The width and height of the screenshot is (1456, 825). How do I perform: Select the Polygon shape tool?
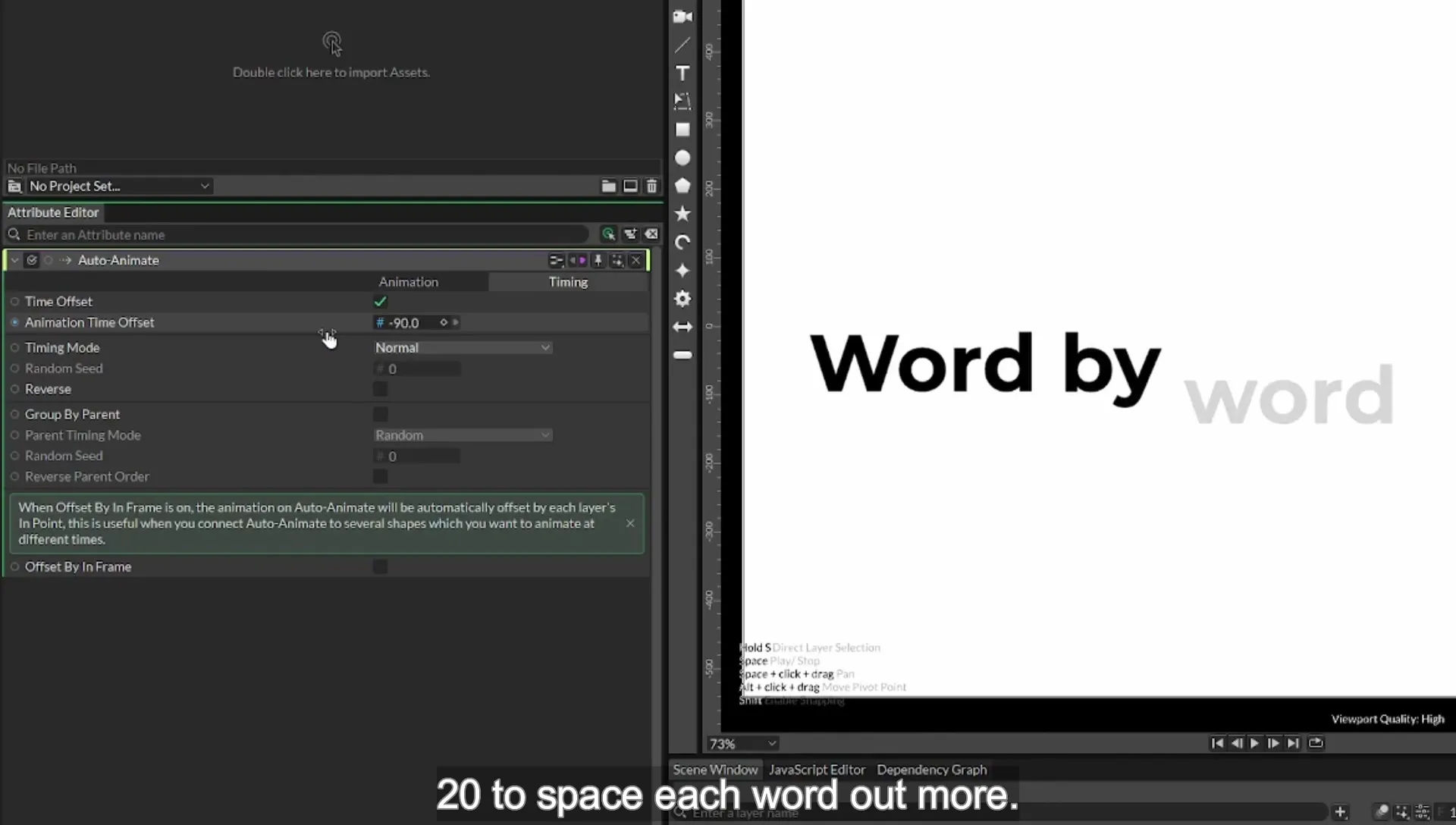click(x=682, y=186)
